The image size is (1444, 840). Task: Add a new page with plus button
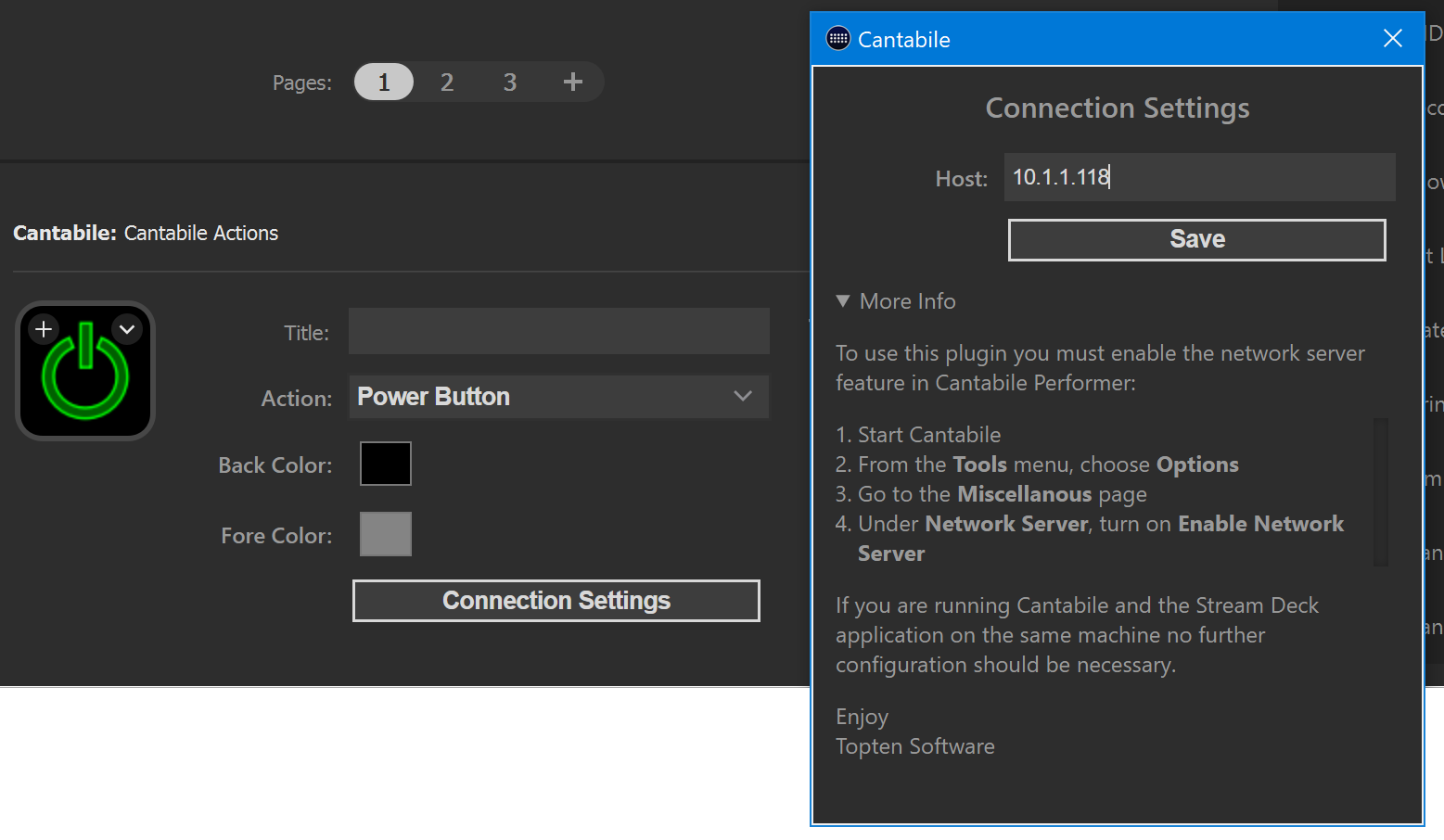[x=573, y=83]
